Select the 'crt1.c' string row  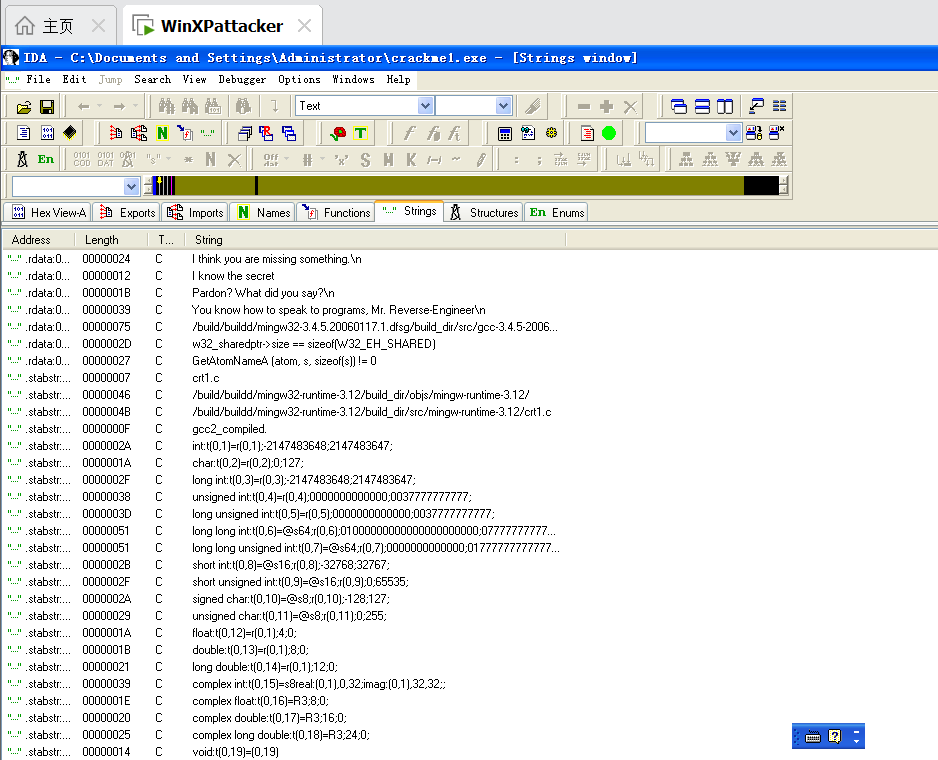206,378
